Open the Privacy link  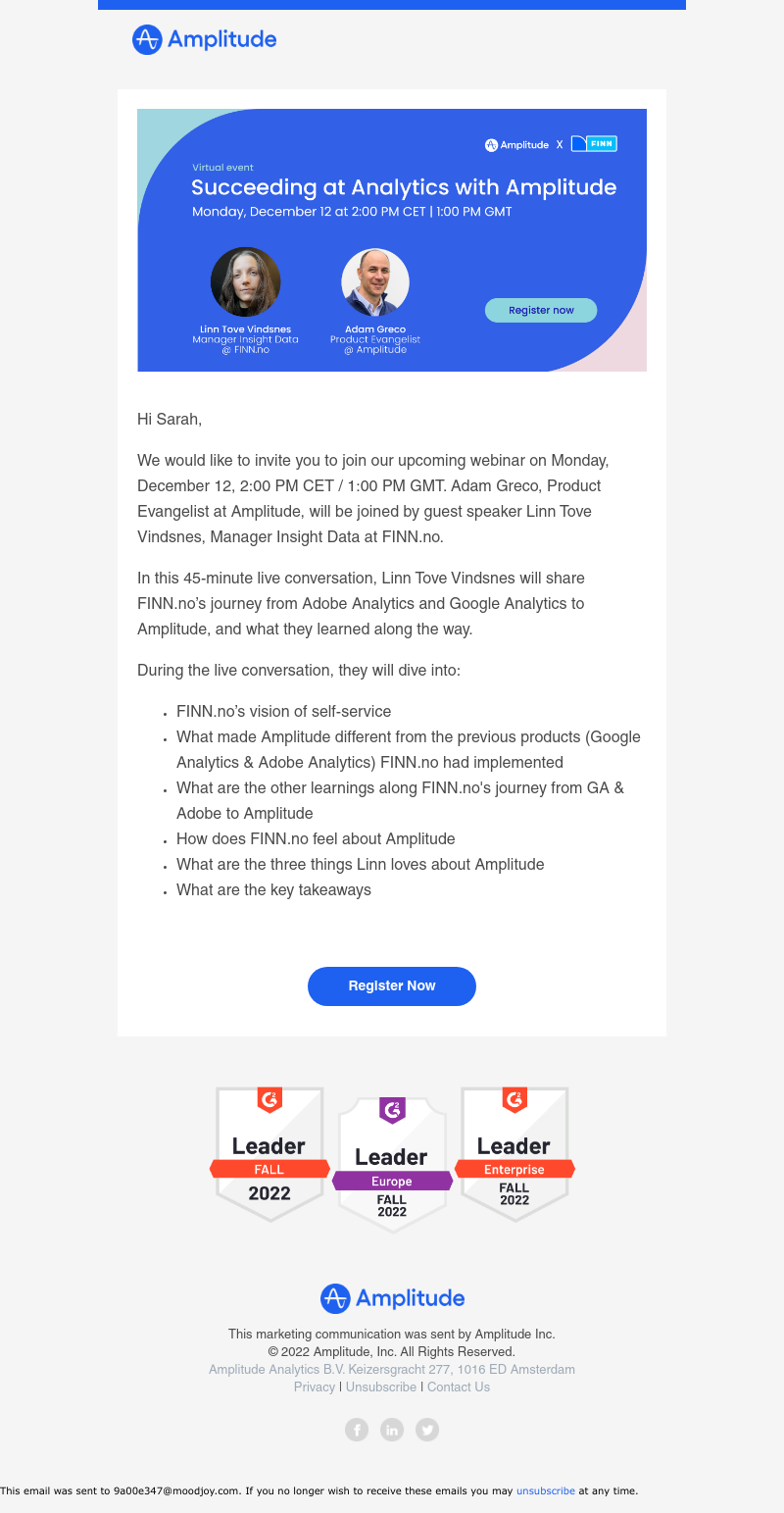point(315,1387)
